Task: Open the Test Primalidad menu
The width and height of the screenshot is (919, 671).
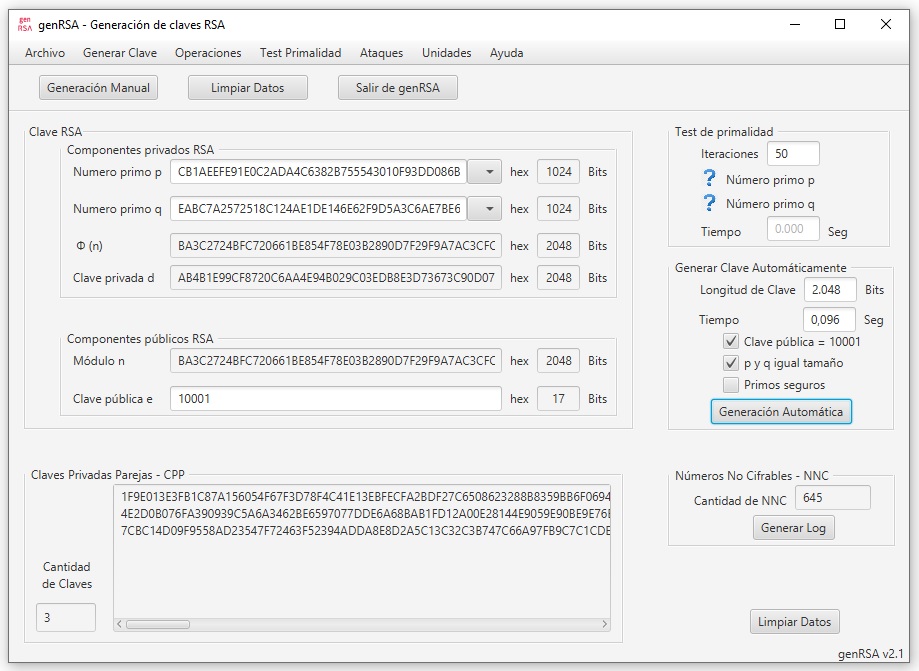Action: point(301,53)
